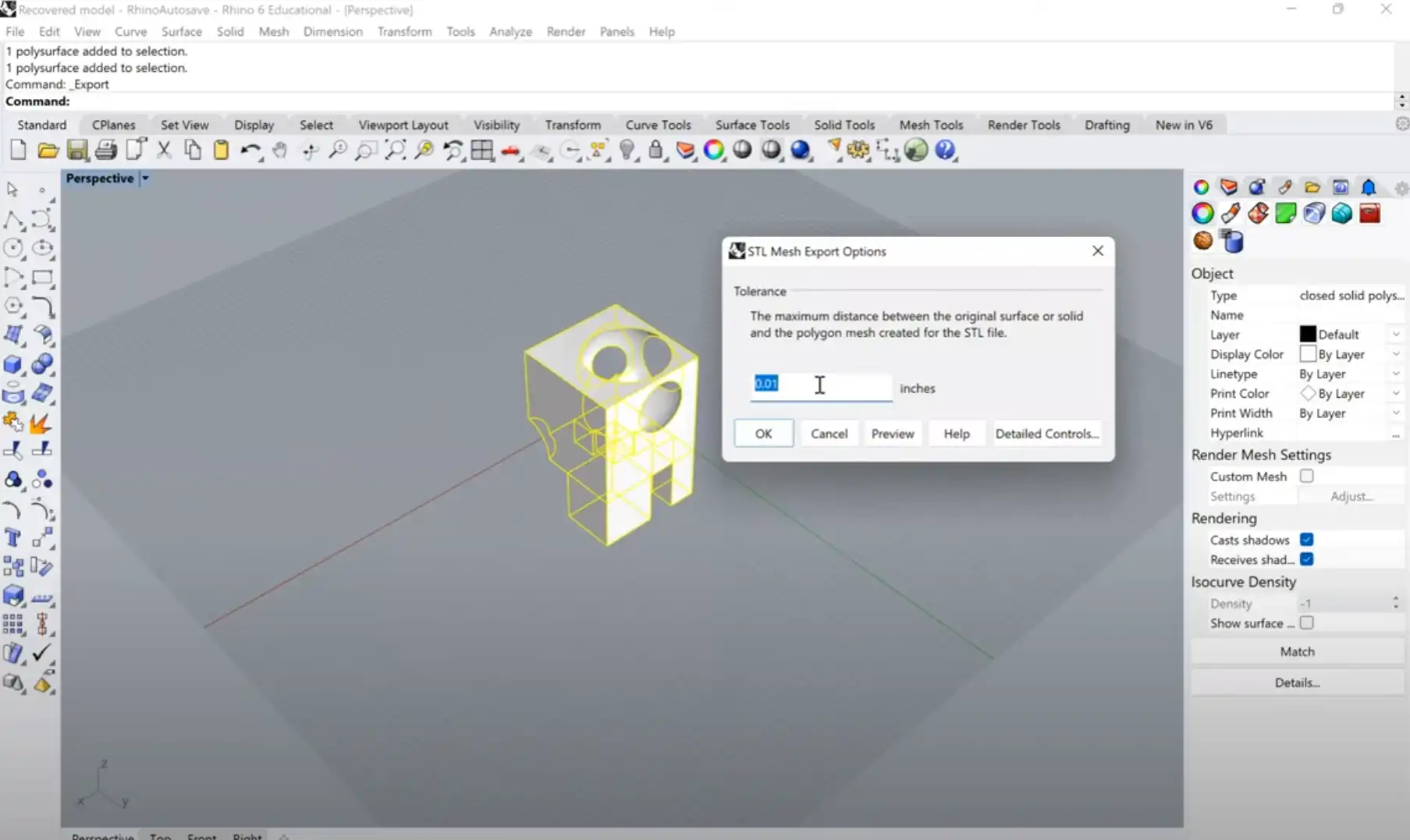The width and height of the screenshot is (1410, 840).
Task: Click the Undo arrow icon
Action: click(250, 150)
